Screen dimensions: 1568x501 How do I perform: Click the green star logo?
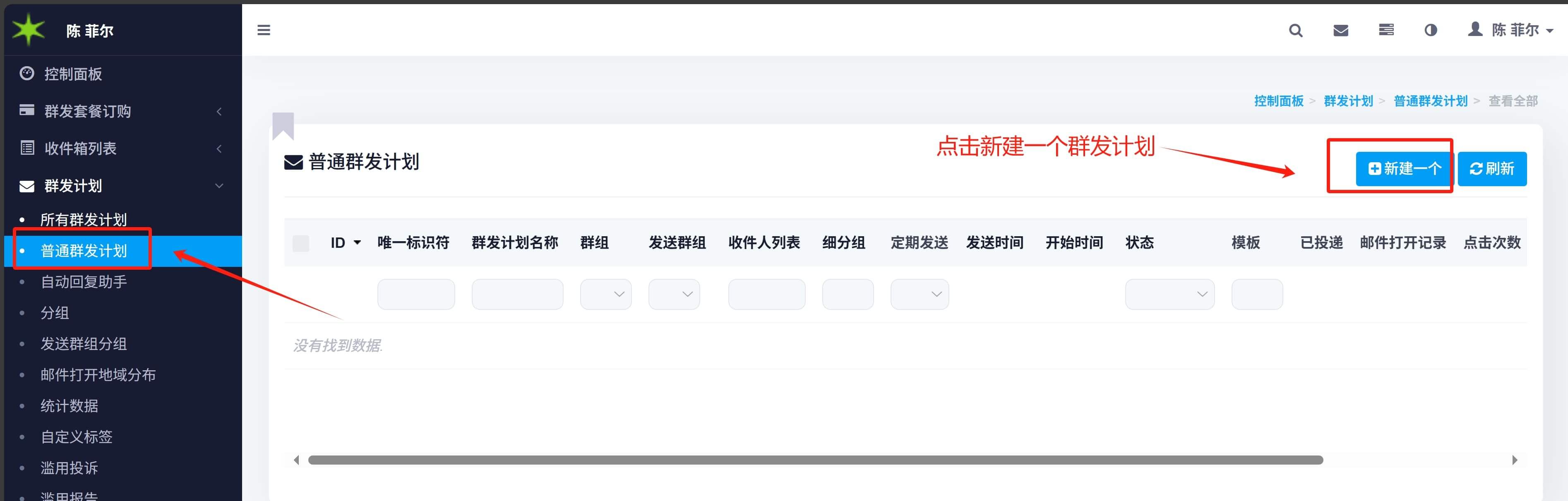[x=28, y=29]
